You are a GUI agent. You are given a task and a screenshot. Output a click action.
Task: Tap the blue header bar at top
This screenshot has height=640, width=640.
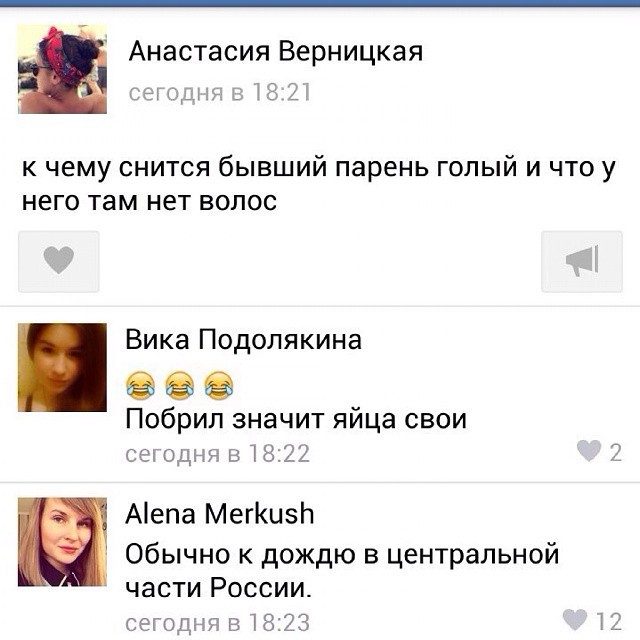click(x=320, y=3)
